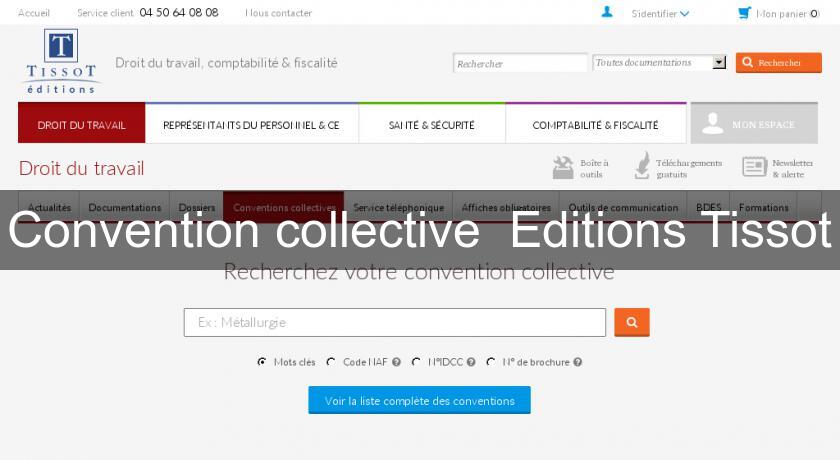This screenshot has height=460, width=840.
Task: Expand the S'identifier login dropdown
Action: pyautogui.click(x=660, y=13)
